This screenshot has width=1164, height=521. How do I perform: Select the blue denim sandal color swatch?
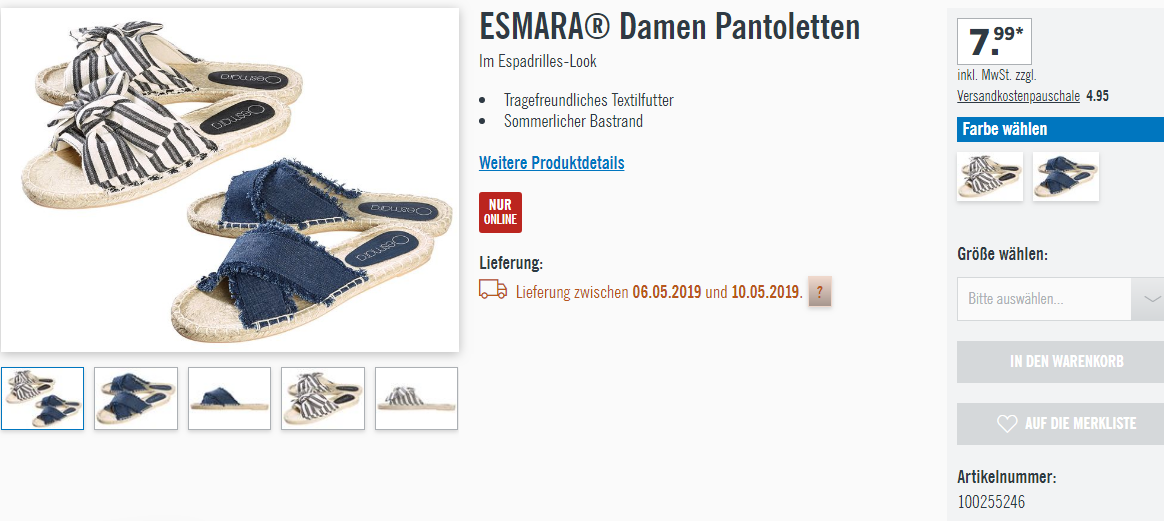coord(1066,177)
